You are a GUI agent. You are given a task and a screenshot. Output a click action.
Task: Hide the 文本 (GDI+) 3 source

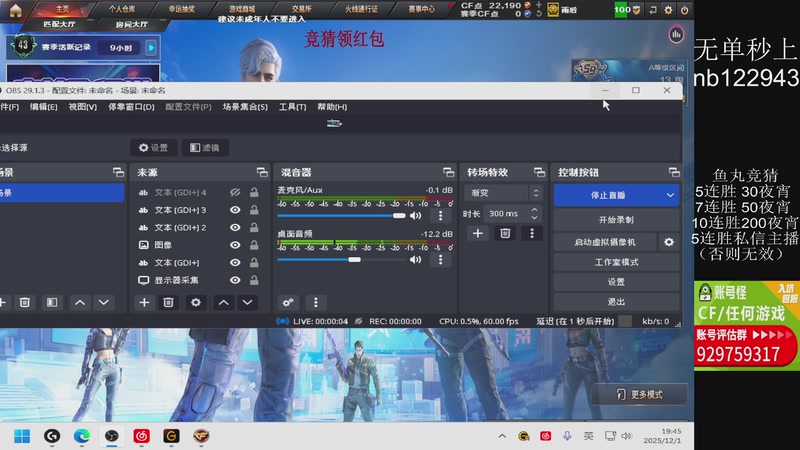[235, 210]
